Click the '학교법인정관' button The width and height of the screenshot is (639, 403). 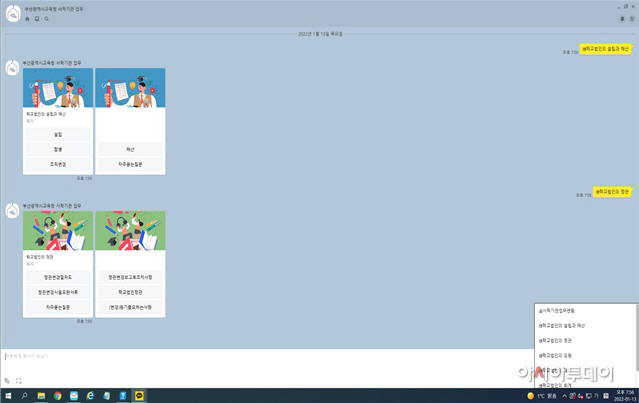[x=130, y=291]
